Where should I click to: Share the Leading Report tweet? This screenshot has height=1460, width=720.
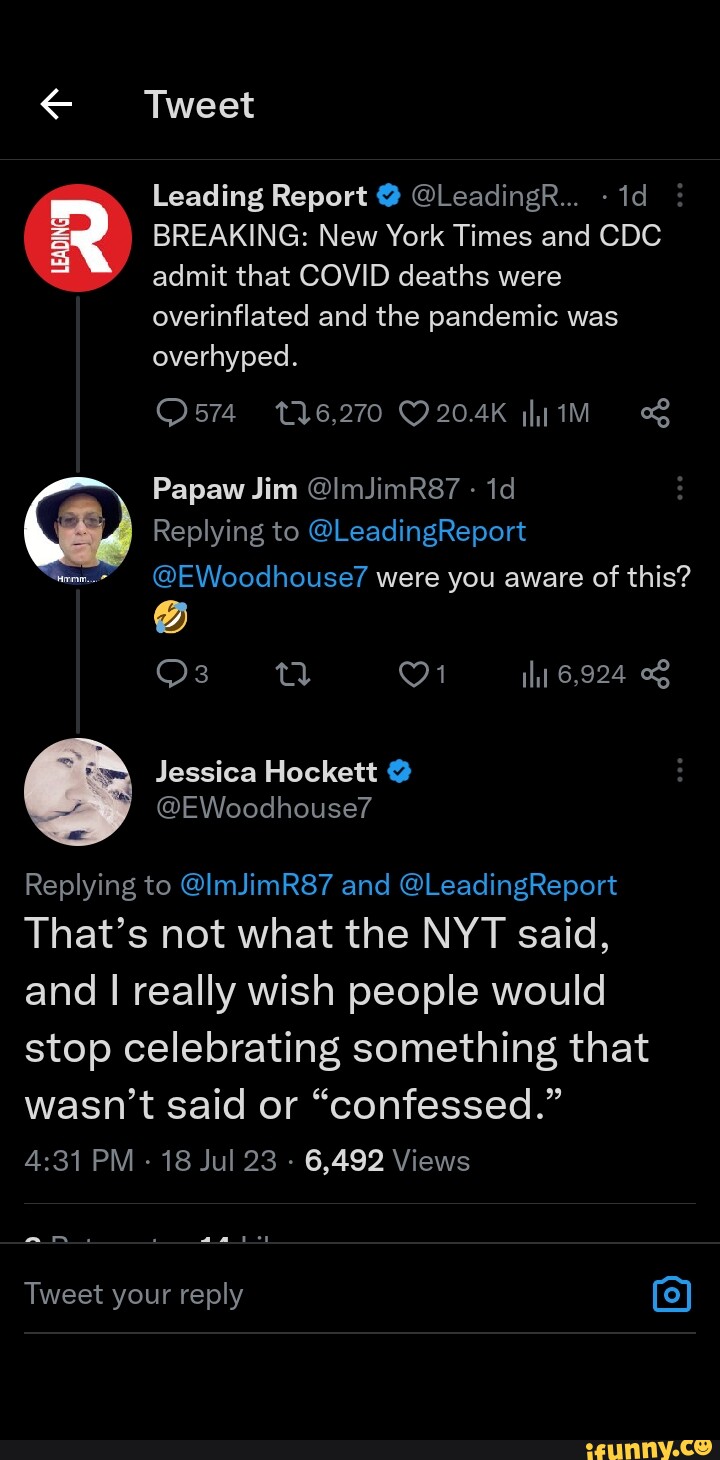tap(655, 413)
